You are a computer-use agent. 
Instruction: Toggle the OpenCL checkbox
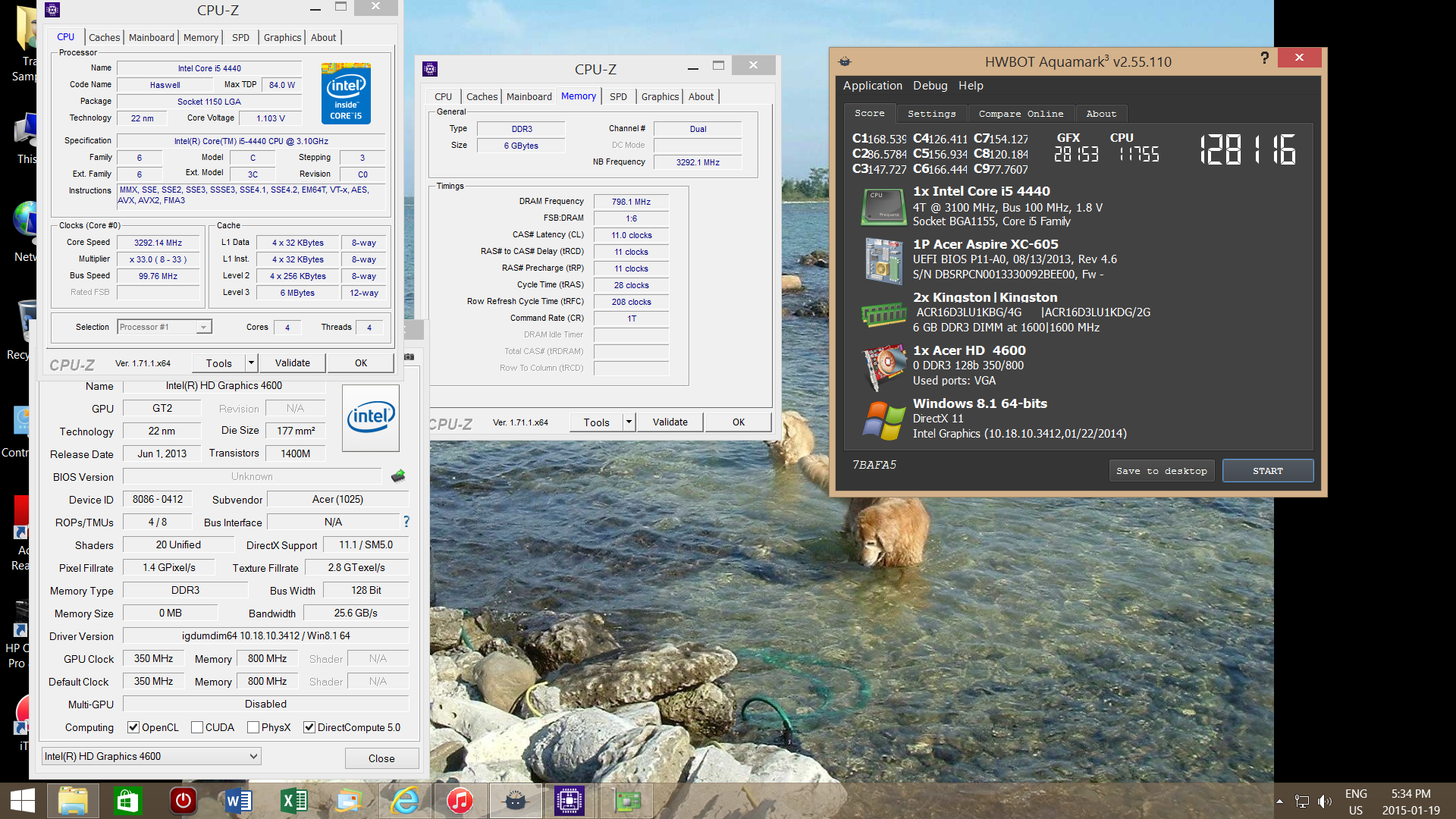pyautogui.click(x=133, y=727)
